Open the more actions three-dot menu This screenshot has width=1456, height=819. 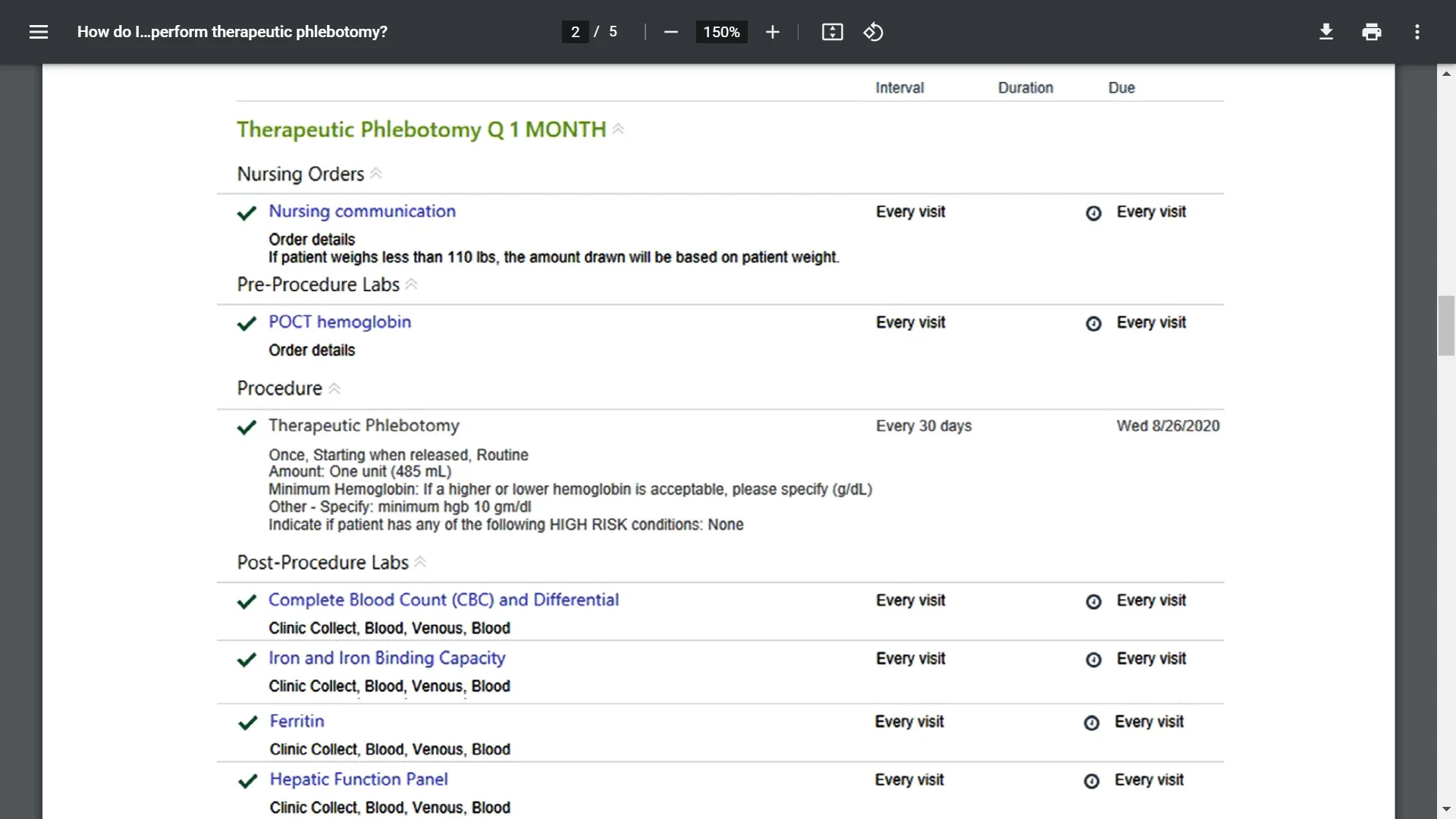[1417, 32]
